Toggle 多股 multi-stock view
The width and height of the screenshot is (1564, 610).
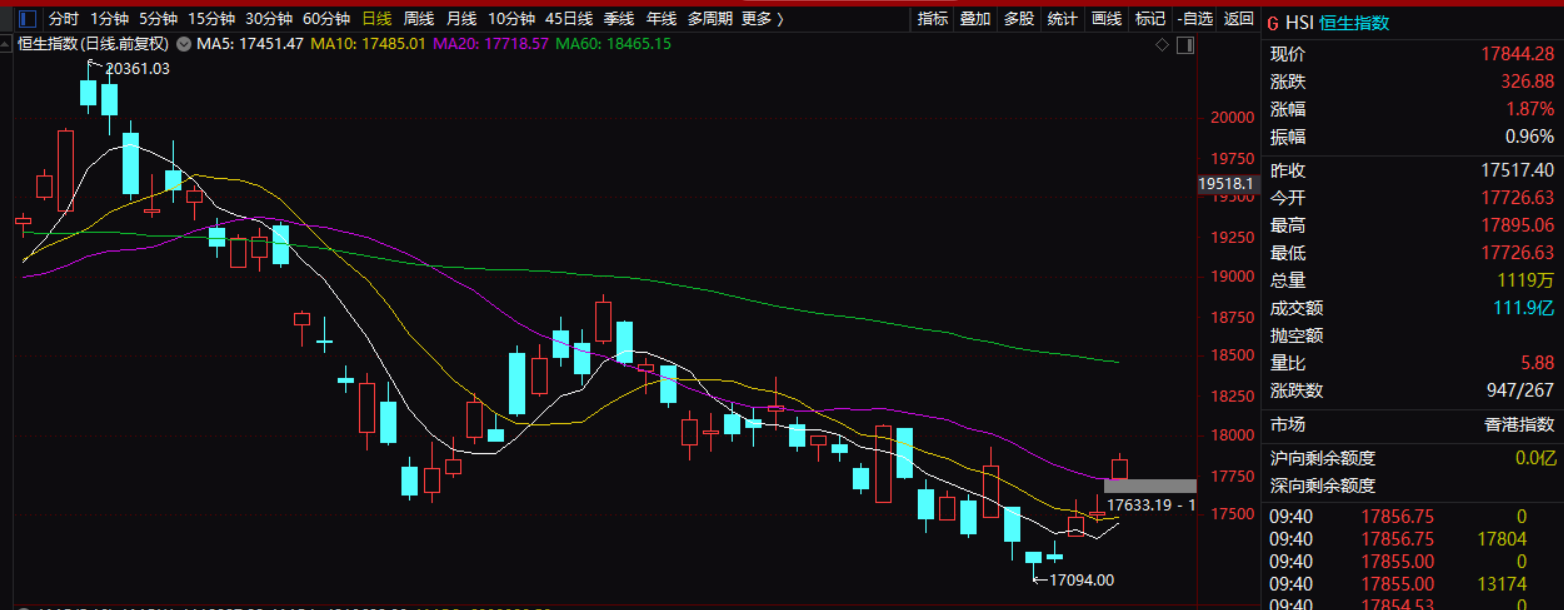[x=1018, y=19]
